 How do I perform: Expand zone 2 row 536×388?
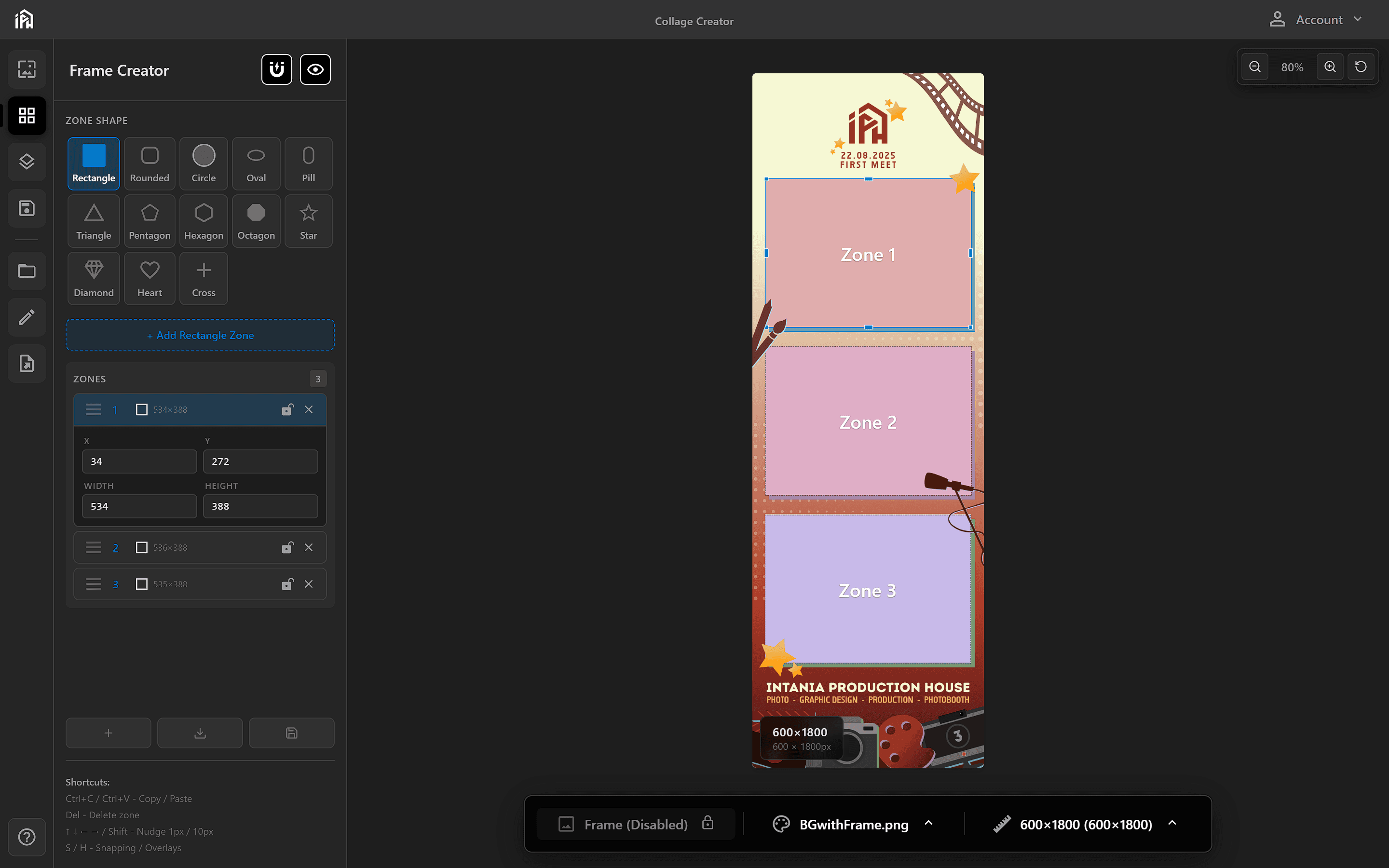pos(200,547)
